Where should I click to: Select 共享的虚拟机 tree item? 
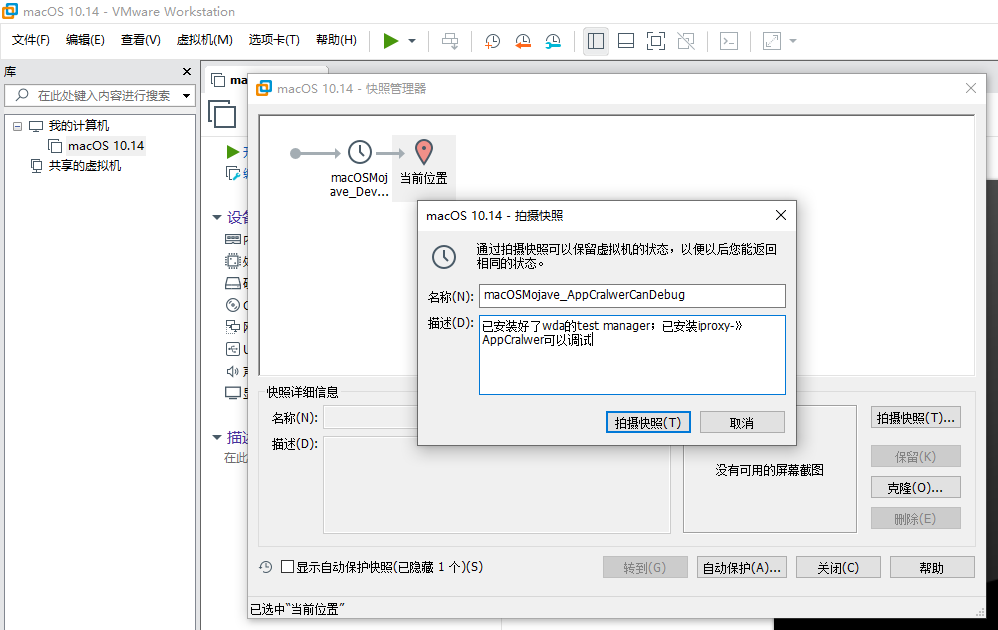click(84, 166)
